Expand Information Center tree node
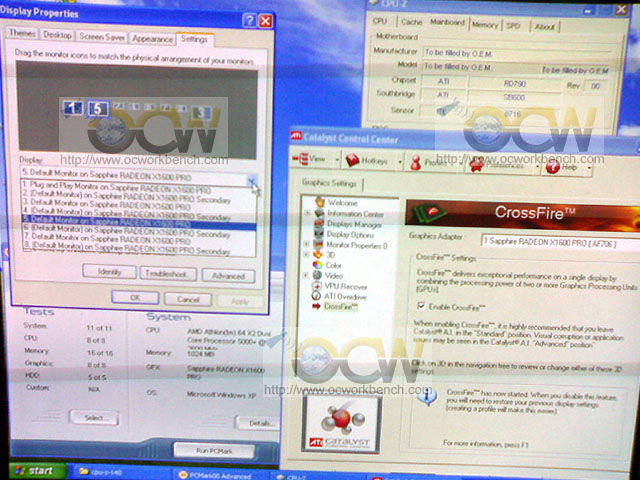The height and width of the screenshot is (480, 640). click(x=307, y=213)
